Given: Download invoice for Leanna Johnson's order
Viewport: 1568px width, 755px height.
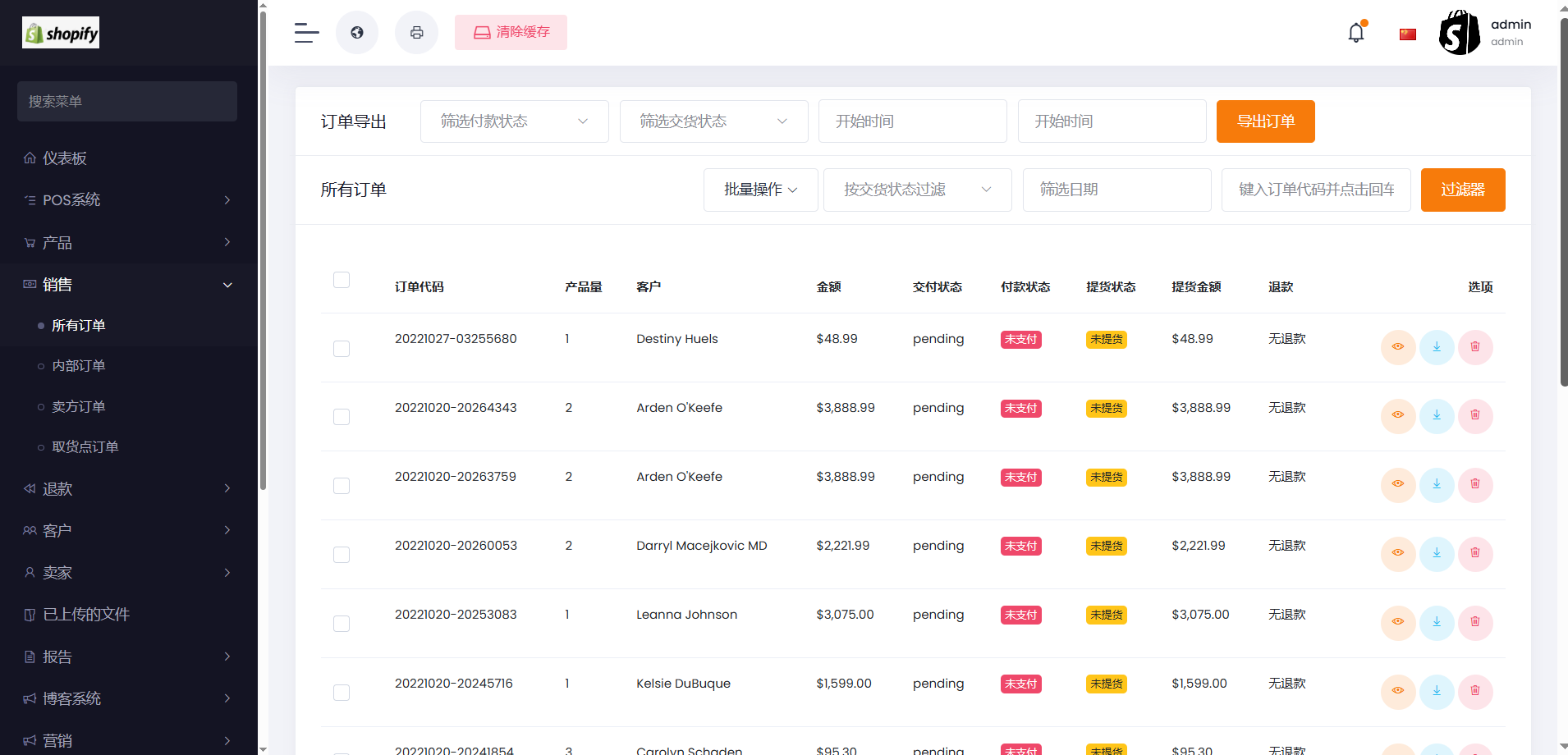Looking at the screenshot, I should (1437, 623).
